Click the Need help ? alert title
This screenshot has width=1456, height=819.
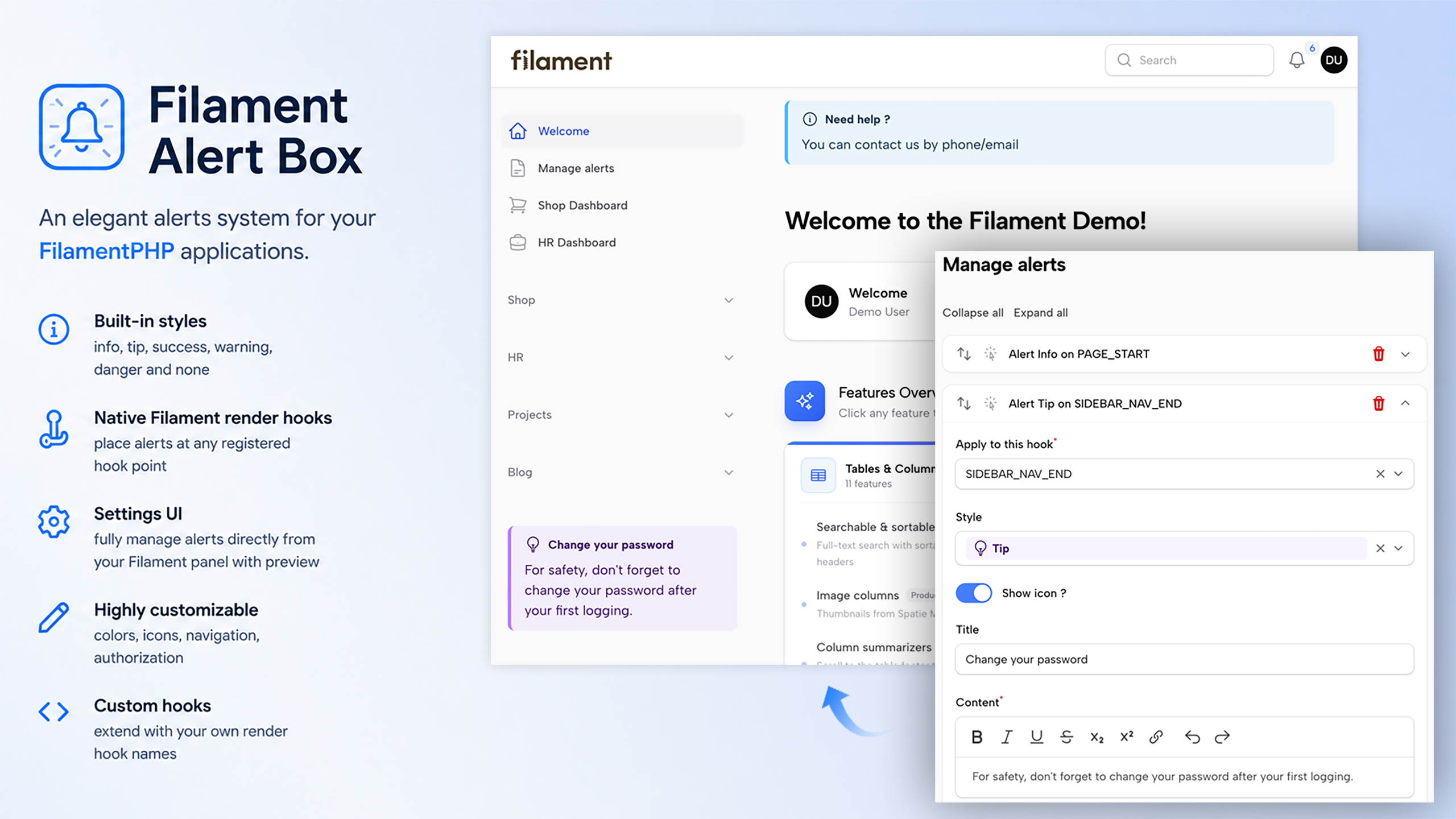[858, 119]
